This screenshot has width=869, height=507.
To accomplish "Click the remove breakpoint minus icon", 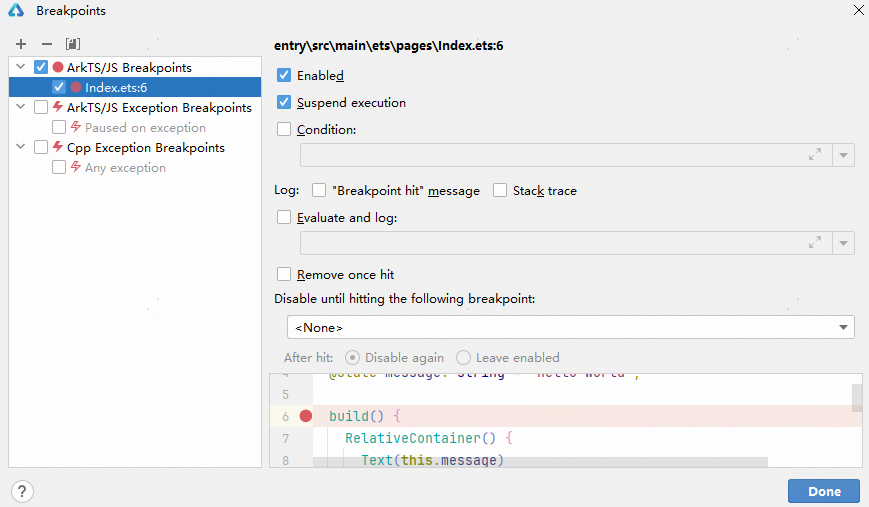I will (x=46, y=44).
